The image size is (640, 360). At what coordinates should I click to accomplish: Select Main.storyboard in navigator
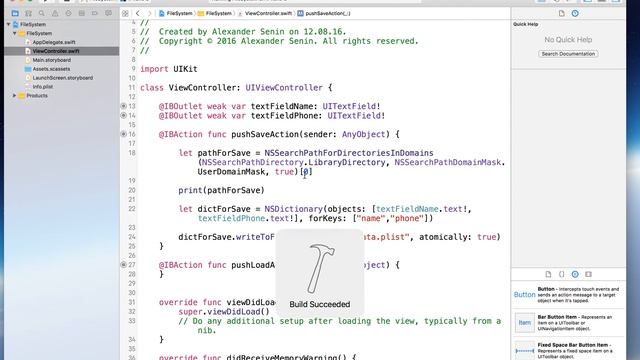coord(51,60)
